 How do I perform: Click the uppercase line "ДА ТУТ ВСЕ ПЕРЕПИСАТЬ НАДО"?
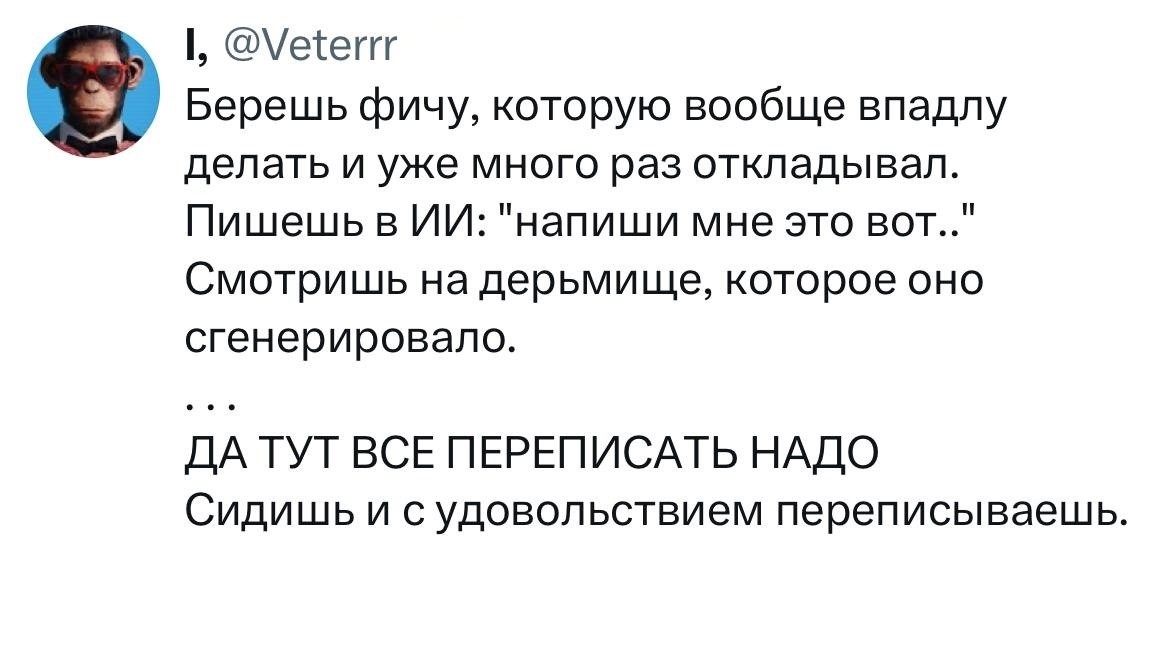532,458
